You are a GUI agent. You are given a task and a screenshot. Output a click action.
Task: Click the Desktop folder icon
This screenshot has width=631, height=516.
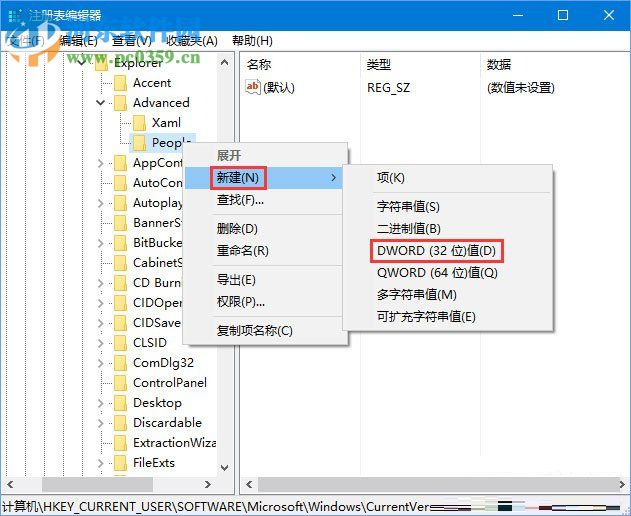[x=120, y=403]
